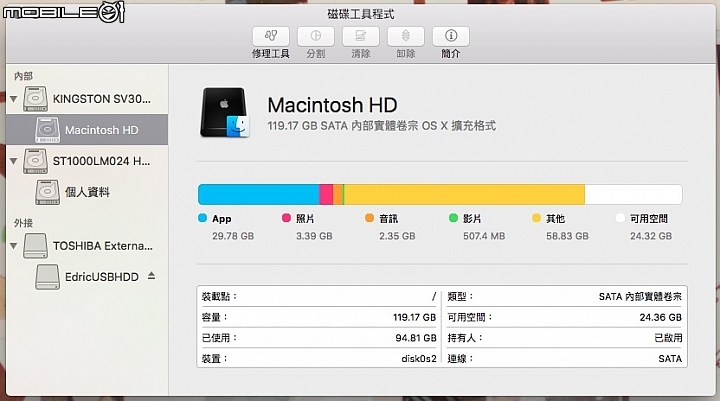Image resolution: width=720 pixels, height=401 pixels.
Task: Click the yellow Other segment of usage bar
Action: 464,194
